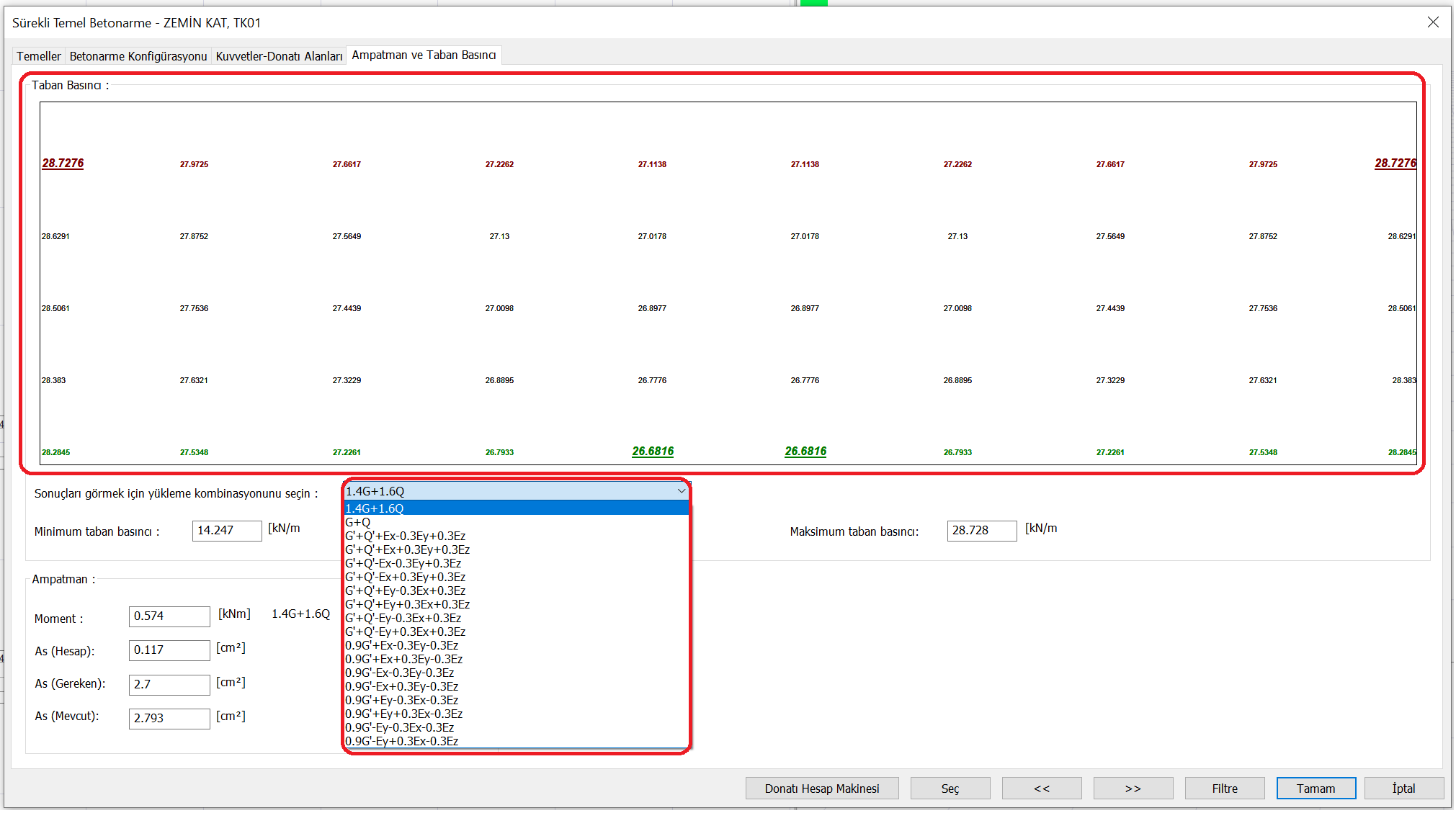Select the Ampatman ve Taban Basıncı tab

pos(424,55)
